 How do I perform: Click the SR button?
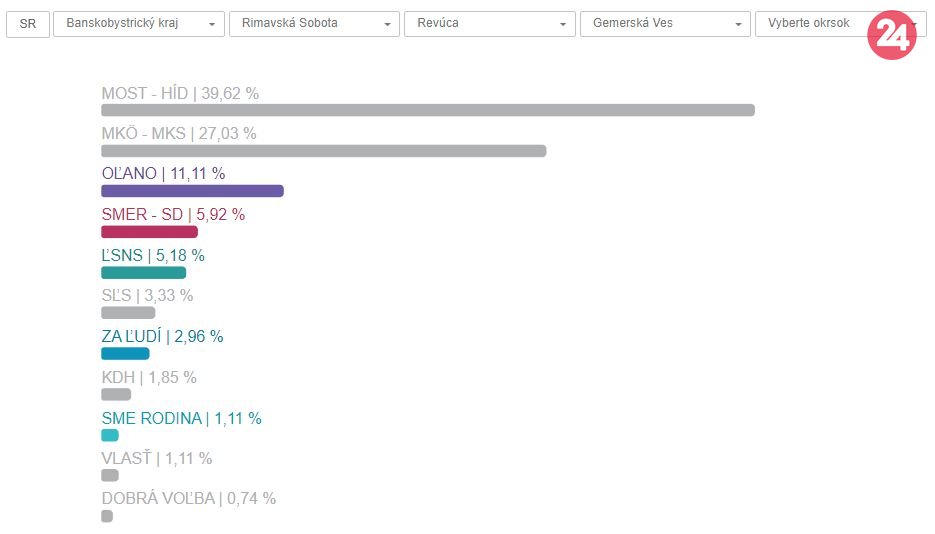pos(28,23)
